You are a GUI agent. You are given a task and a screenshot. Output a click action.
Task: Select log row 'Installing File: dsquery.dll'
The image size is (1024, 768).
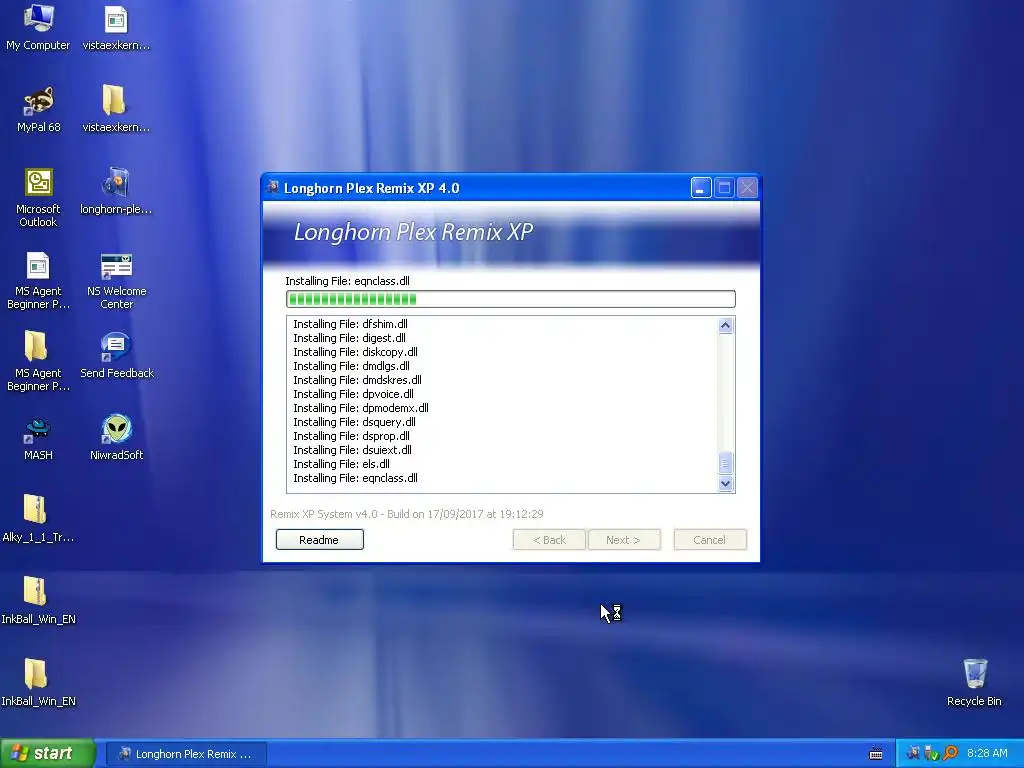pos(355,422)
